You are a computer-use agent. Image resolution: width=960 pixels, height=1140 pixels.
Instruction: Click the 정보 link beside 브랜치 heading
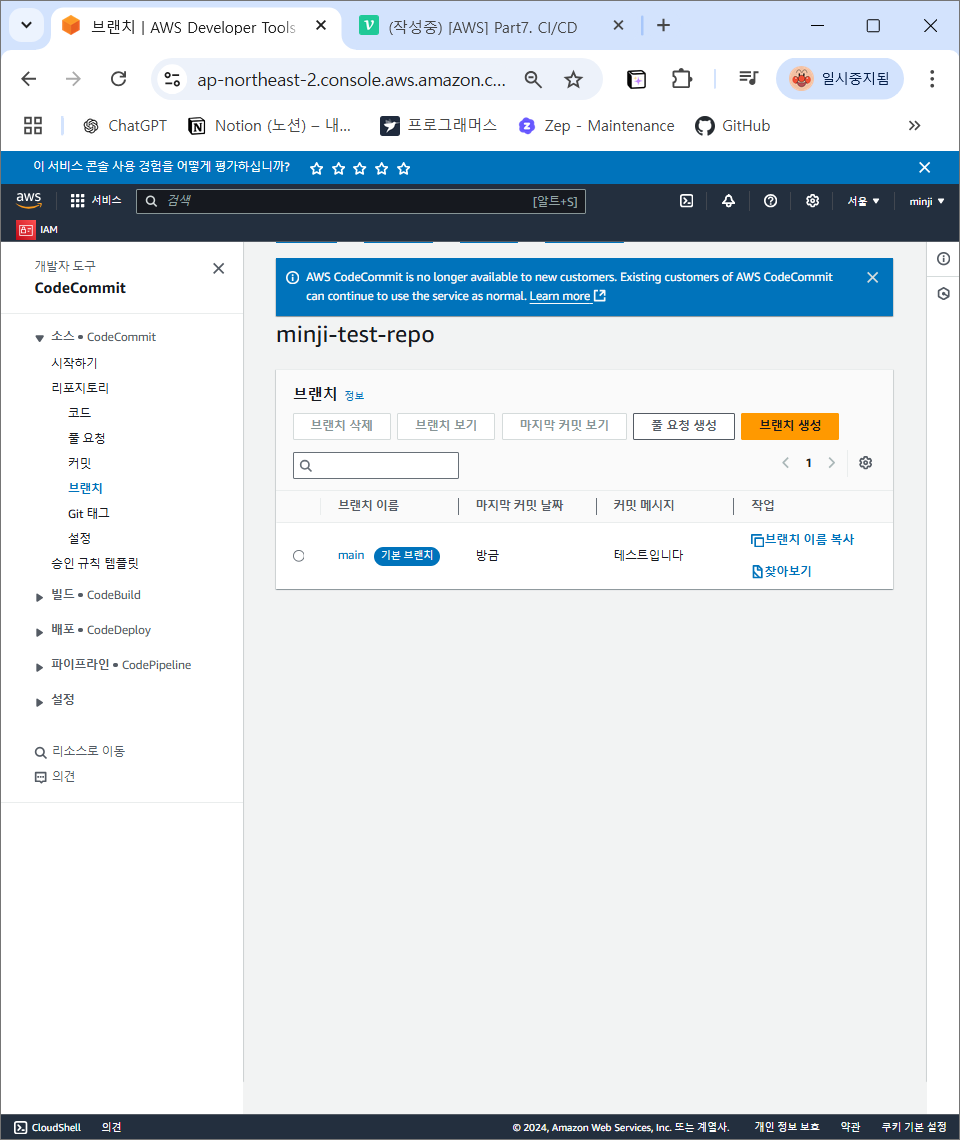pos(354,396)
